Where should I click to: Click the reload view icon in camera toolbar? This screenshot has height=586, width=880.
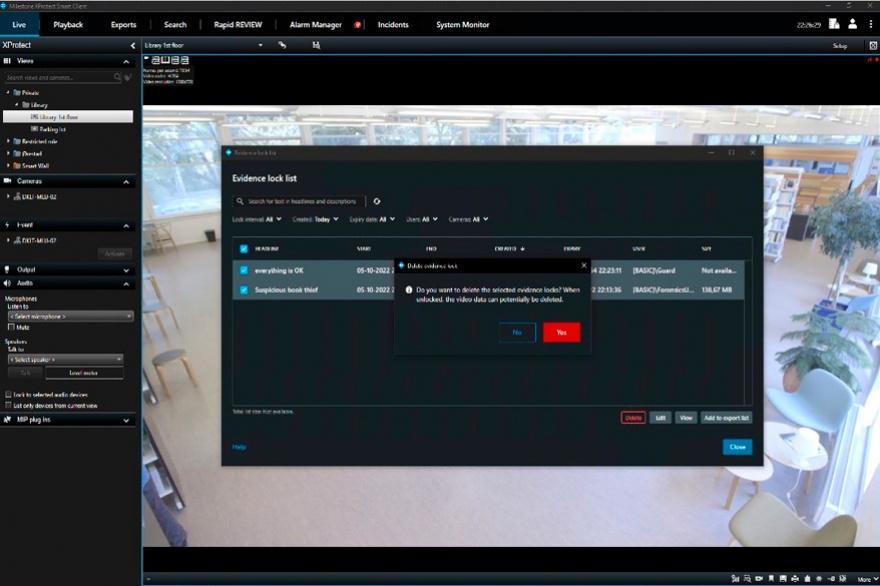(282, 45)
